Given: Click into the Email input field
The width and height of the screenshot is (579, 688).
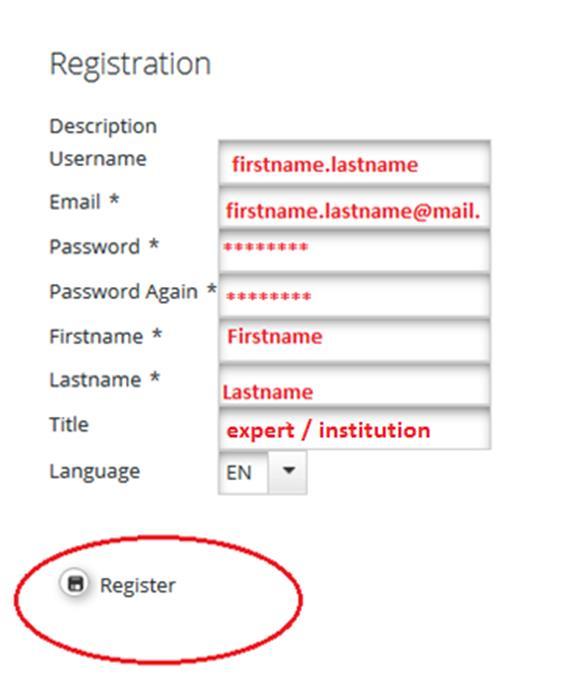Looking at the screenshot, I should pos(354,208).
